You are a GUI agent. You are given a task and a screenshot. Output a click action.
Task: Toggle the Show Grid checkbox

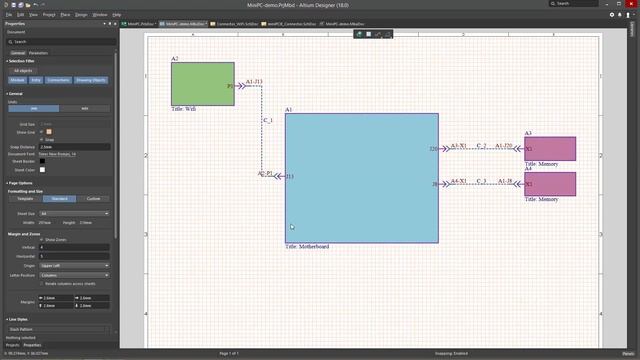[x=41, y=132]
